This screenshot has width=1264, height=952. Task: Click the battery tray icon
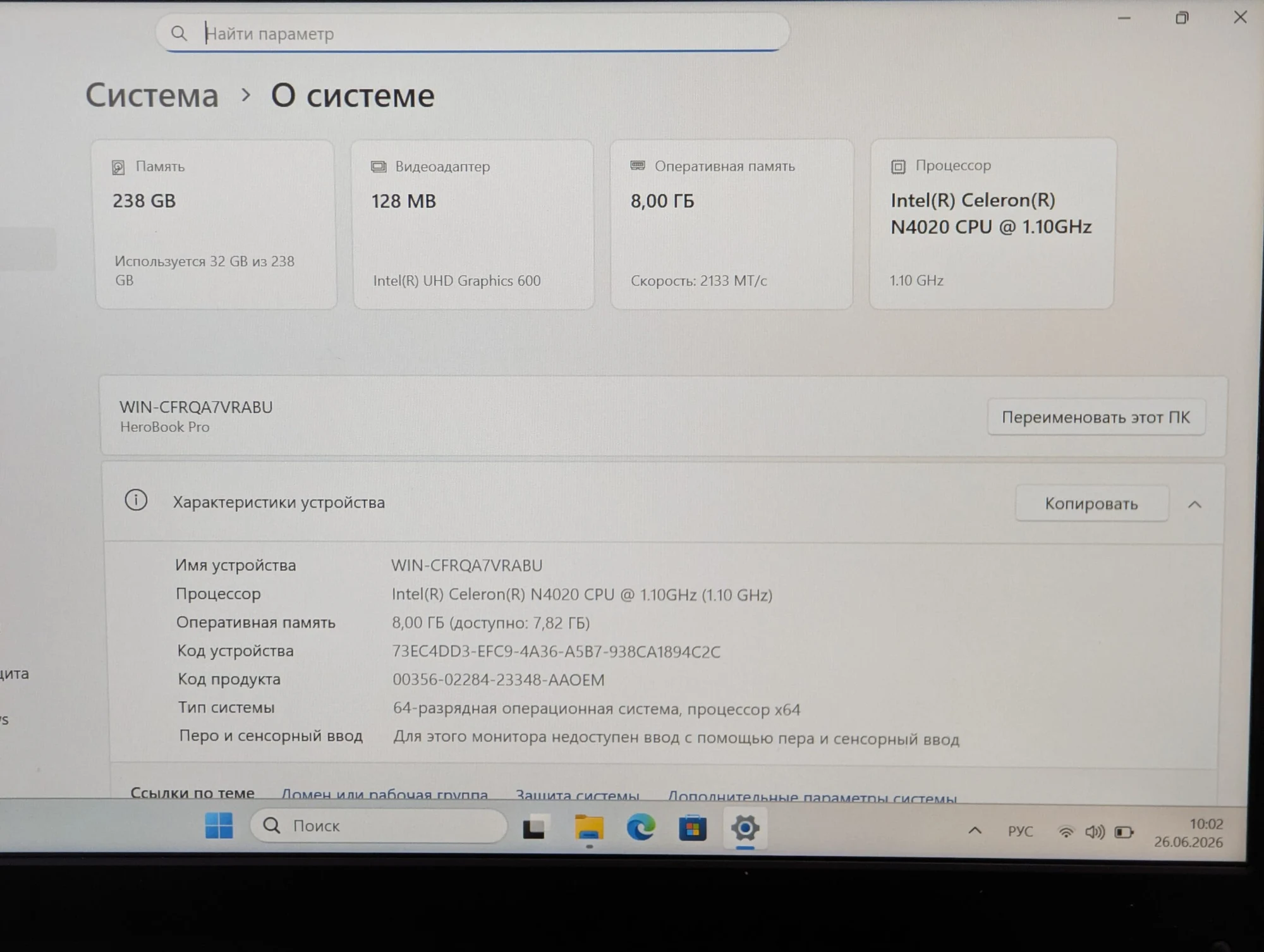(x=1124, y=832)
